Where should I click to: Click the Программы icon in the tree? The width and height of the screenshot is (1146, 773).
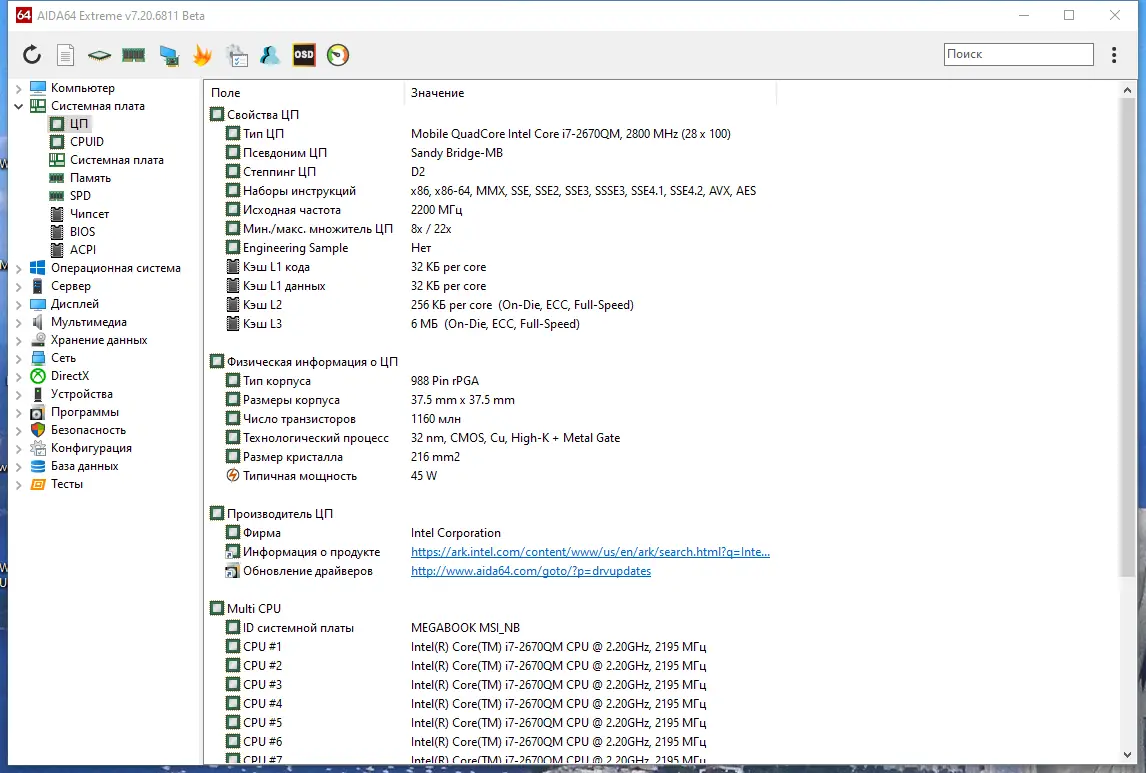(x=38, y=412)
